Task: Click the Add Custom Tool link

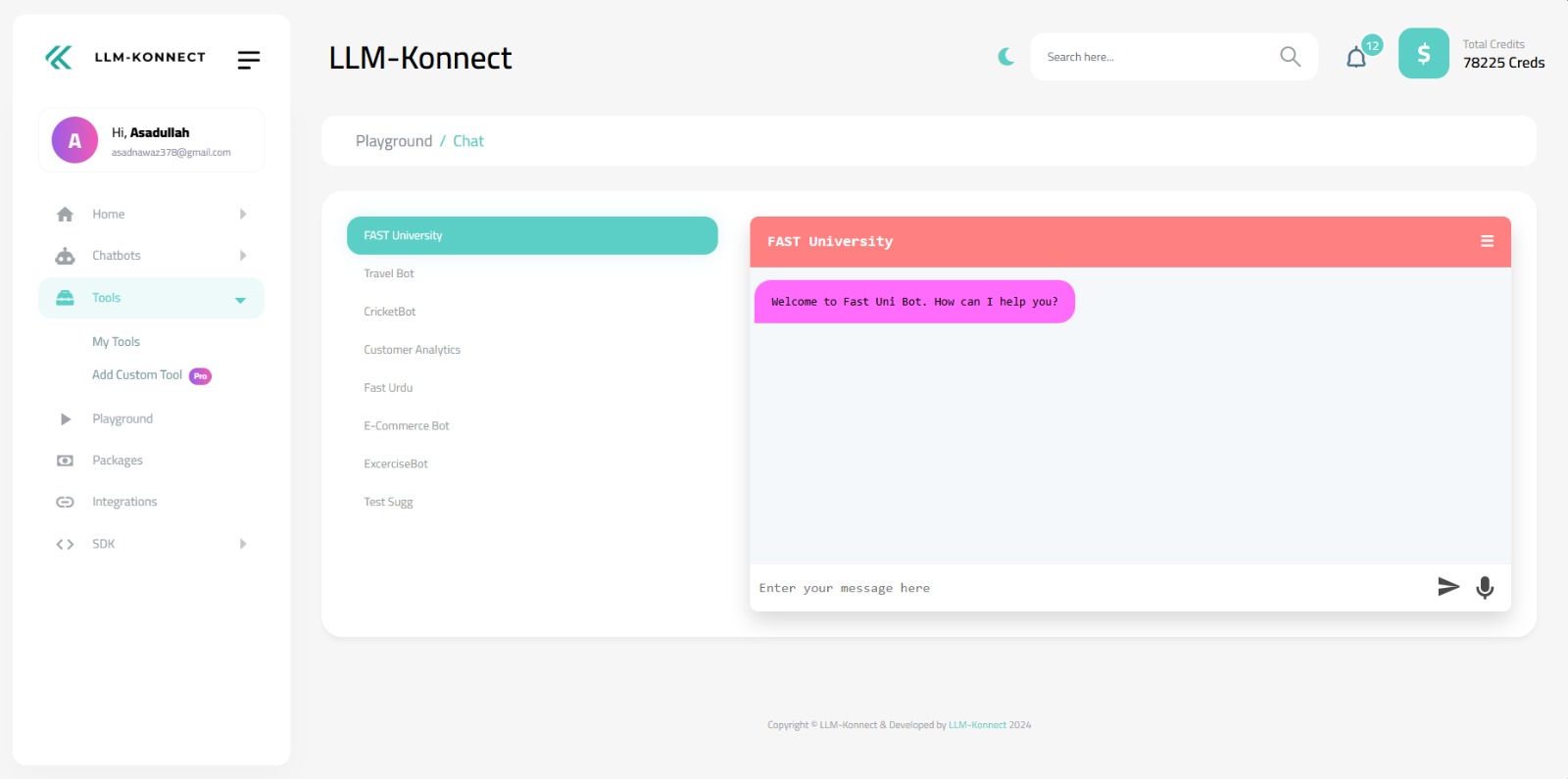Action: [x=137, y=375]
